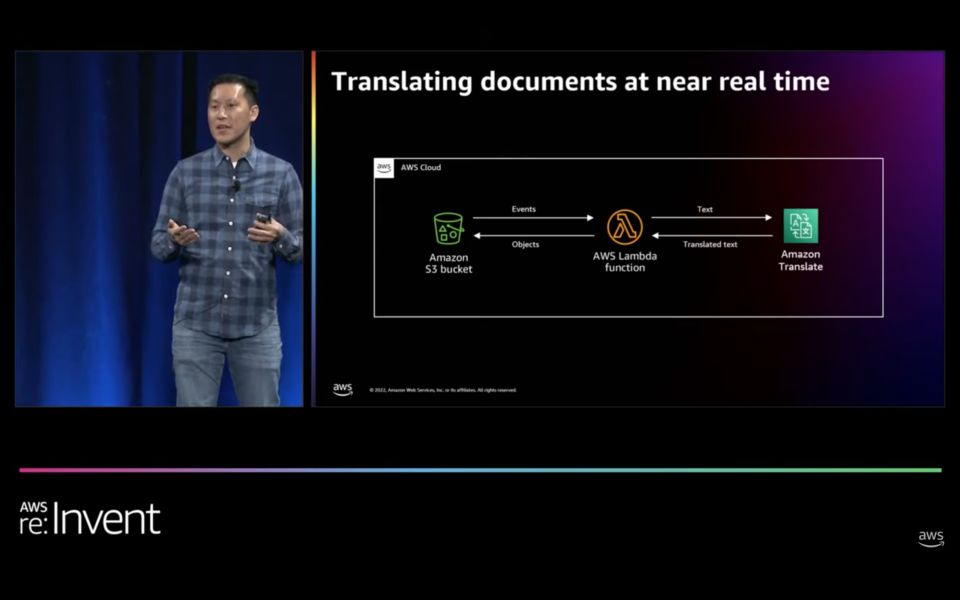Click the "Amazon S3 bucket" label
The width and height of the screenshot is (960, 600).
point(448,263)
